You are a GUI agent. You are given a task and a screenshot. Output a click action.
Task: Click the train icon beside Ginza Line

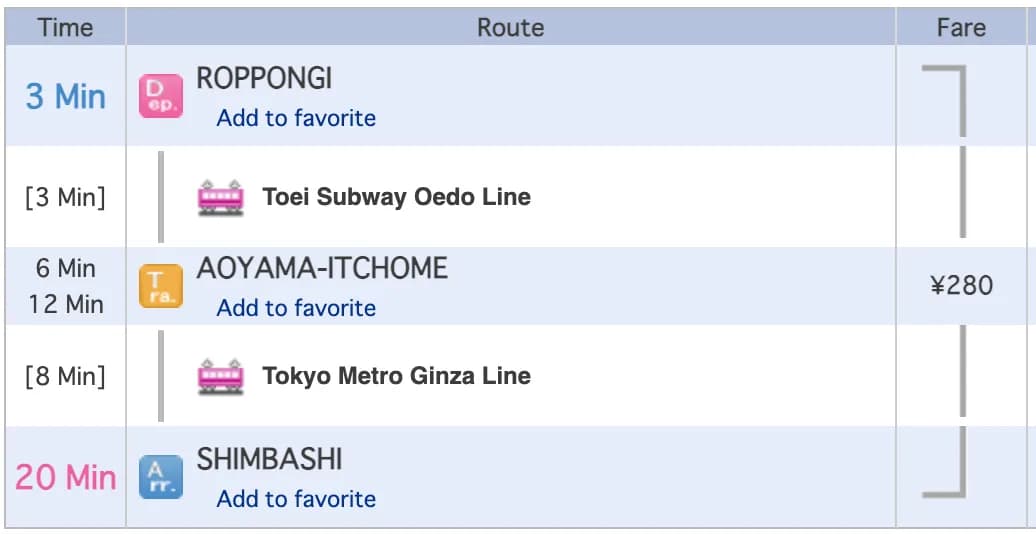tap(221, 376)
